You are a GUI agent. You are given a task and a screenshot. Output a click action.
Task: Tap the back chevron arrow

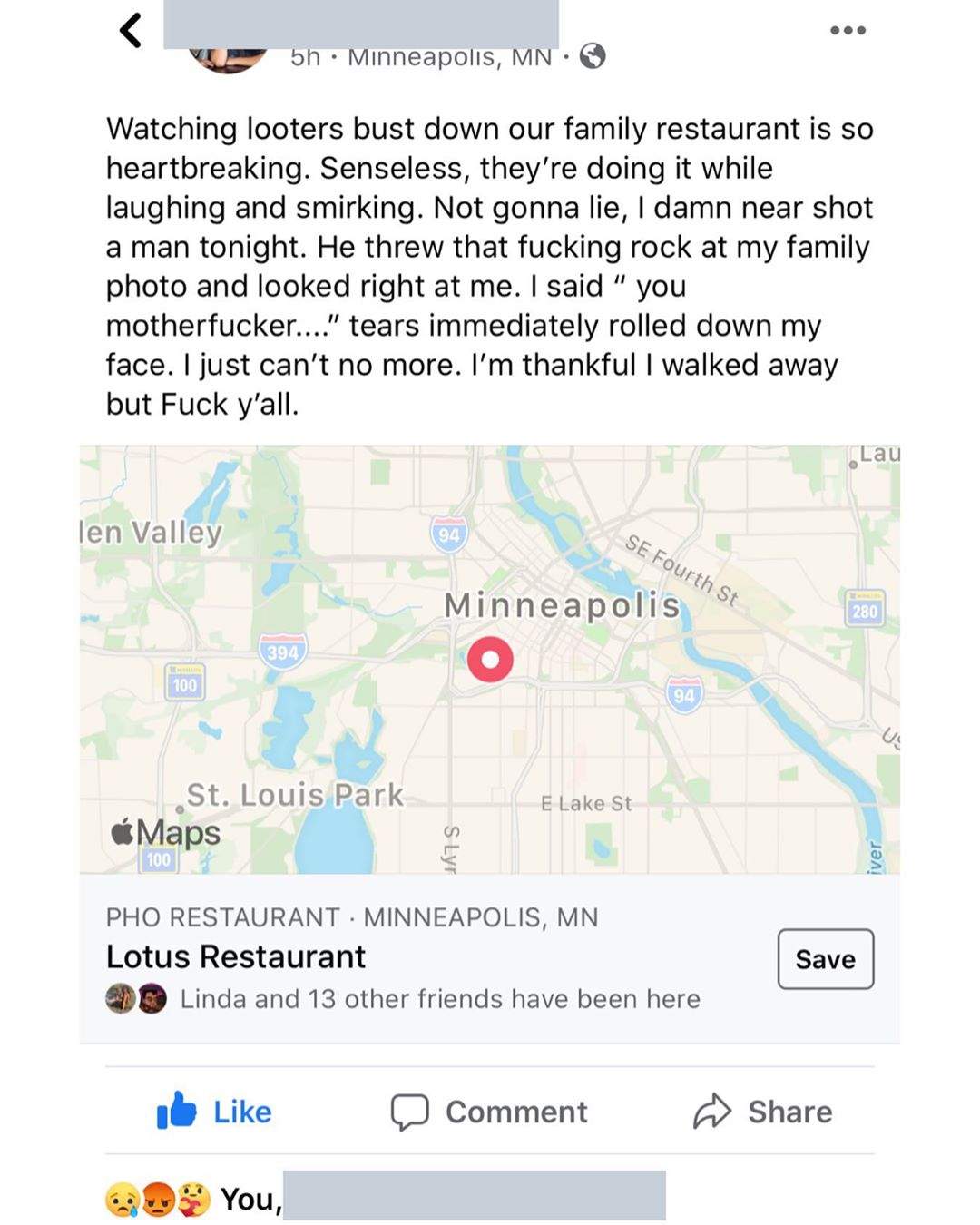tap(131, 30)
